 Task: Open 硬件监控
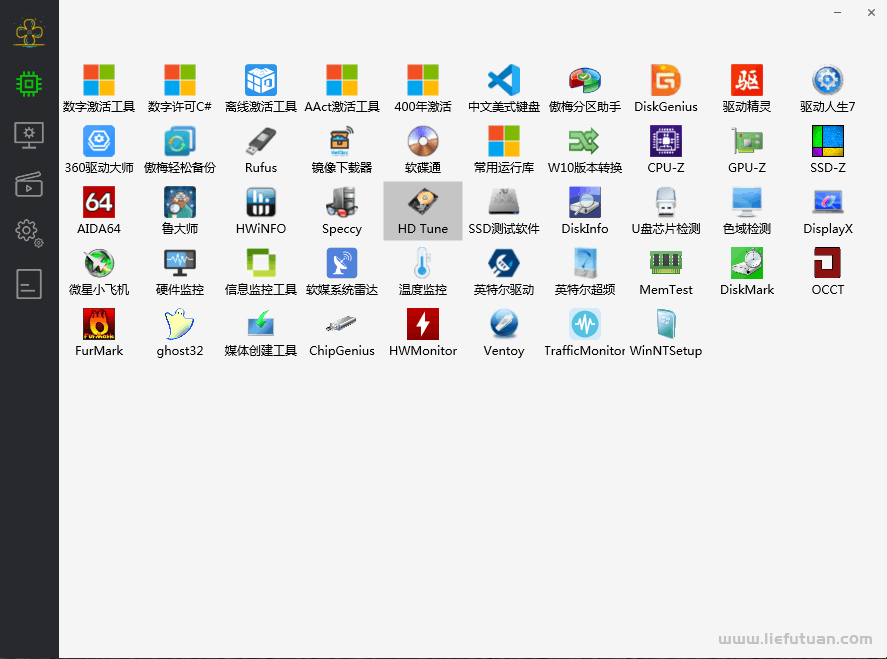click(x=180, y=272)
